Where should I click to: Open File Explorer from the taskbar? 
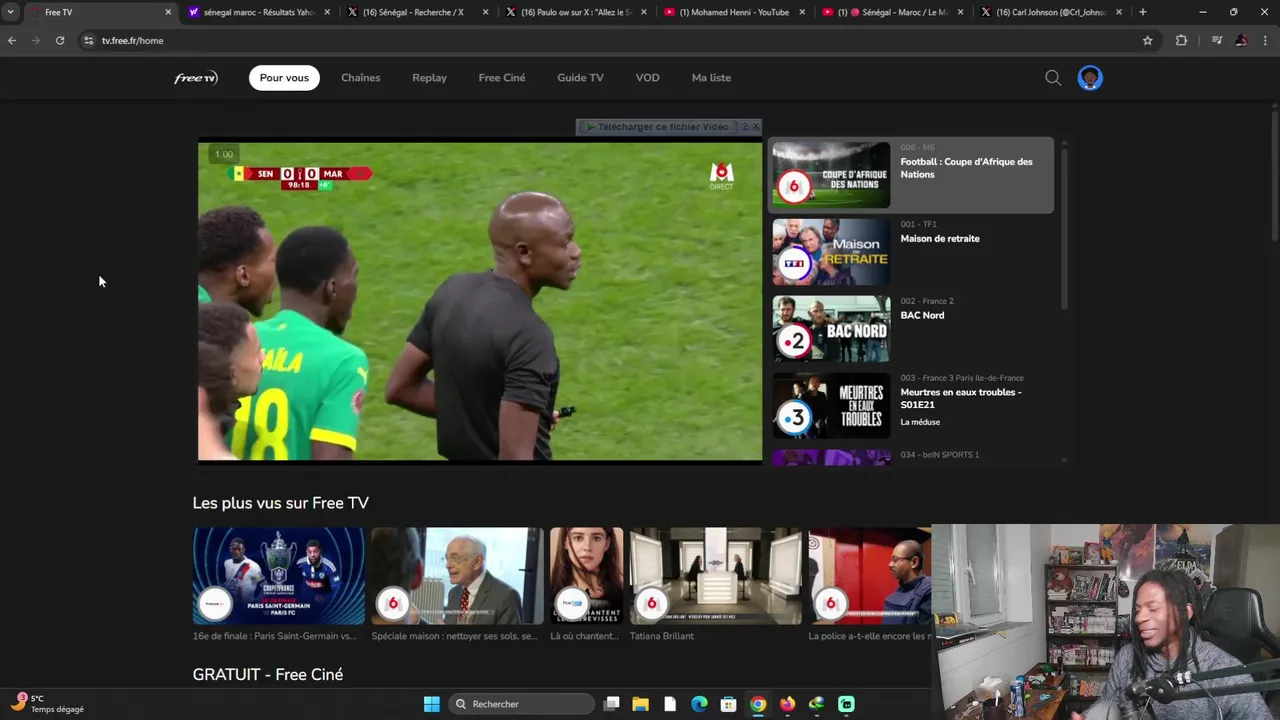[x=640, y=704]
